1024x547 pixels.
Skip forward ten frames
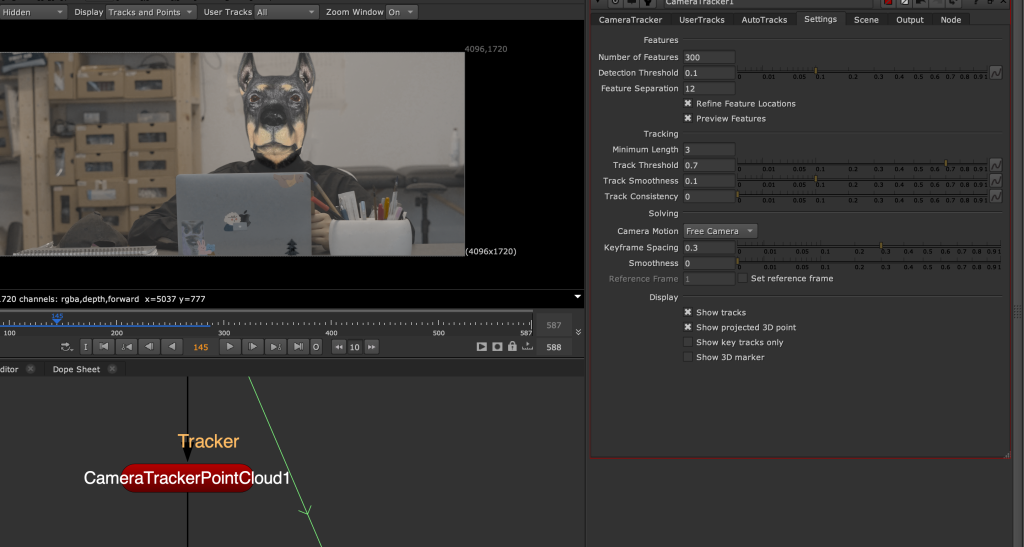tap(372, 347)
